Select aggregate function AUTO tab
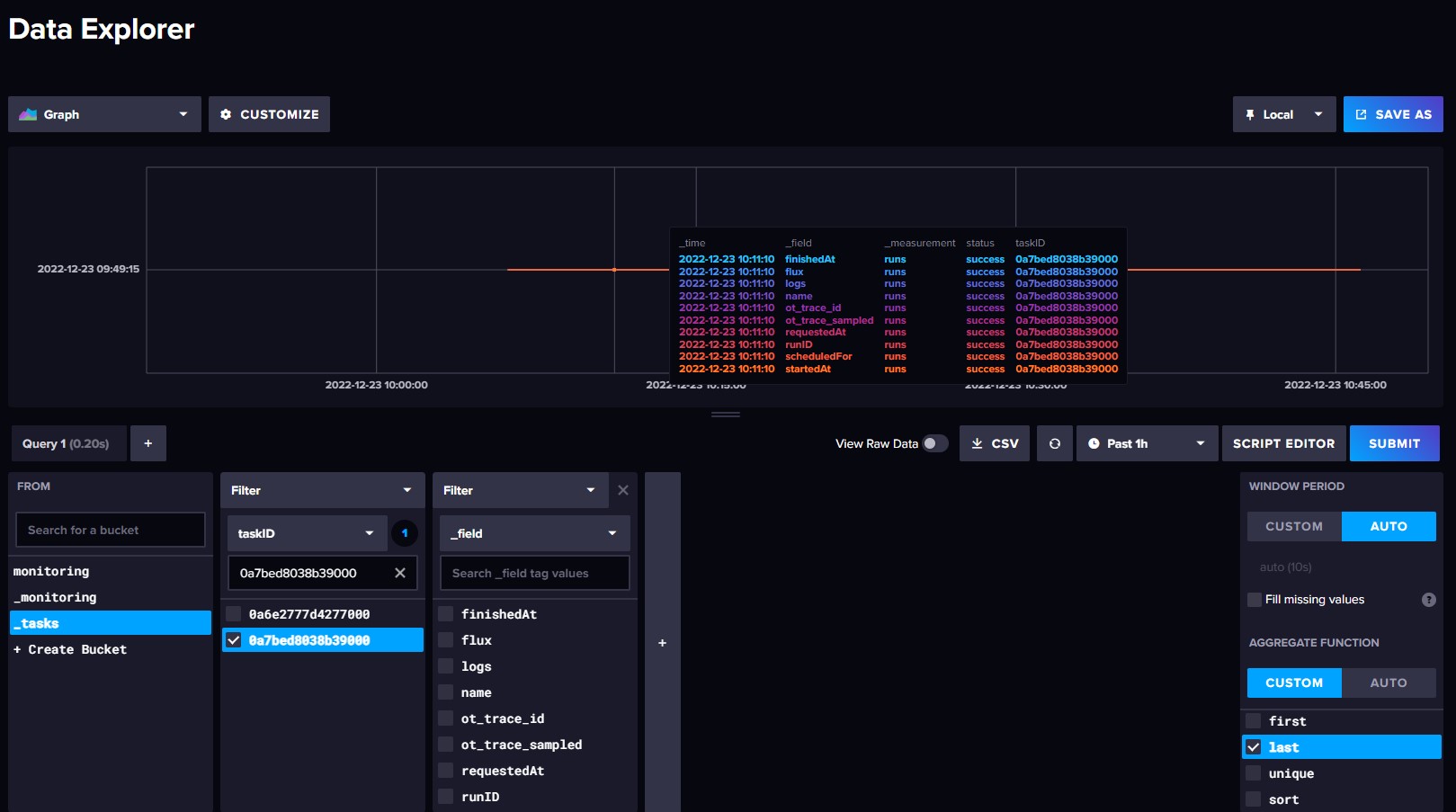Viewport: 1456px width, 812px height. (x=1389, y=683)
